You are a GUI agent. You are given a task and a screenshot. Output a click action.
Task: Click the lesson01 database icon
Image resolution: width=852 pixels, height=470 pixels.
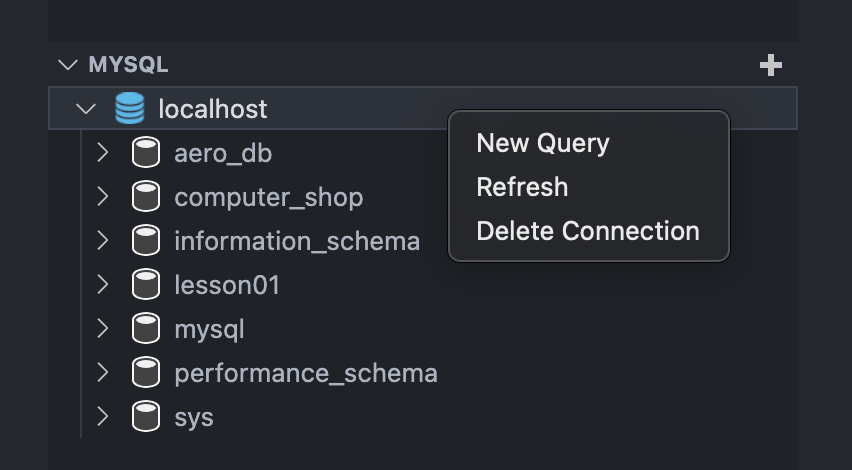point(146,285)
